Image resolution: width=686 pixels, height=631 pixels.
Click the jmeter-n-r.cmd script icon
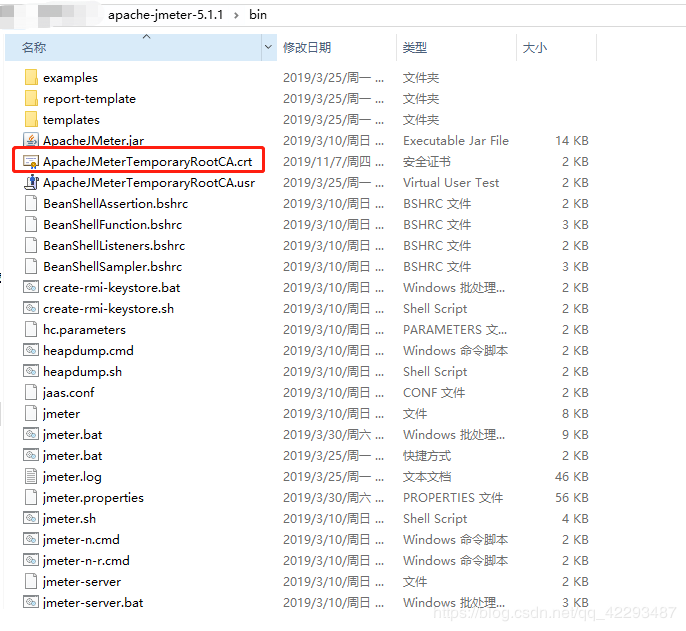[x=31, y=561]
